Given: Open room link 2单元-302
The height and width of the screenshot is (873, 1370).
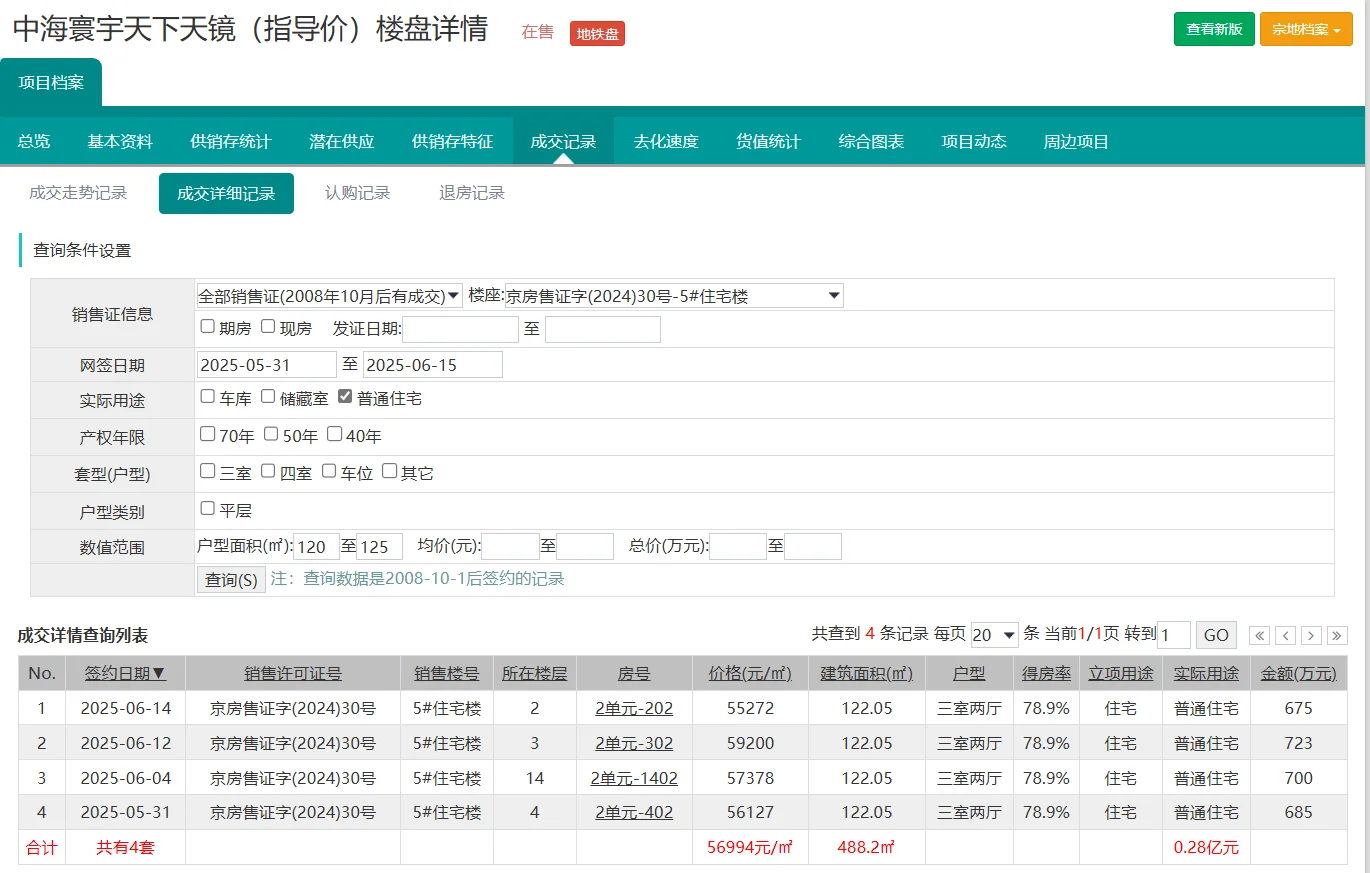Looking at the screenshot, I should [x=634, y=744].
